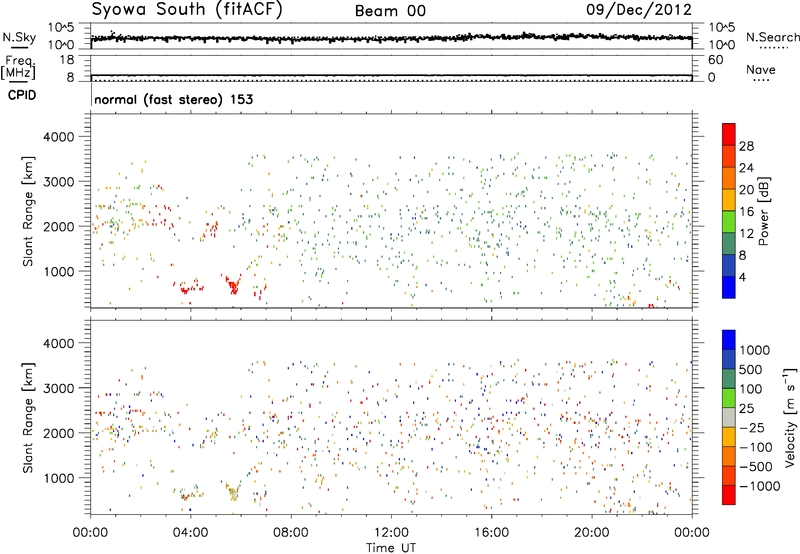The height and width of the screenshot is (554, 800).
Task: Click the '04:00' time axis label
Action: pyautogui.click(x=190, y=533)
